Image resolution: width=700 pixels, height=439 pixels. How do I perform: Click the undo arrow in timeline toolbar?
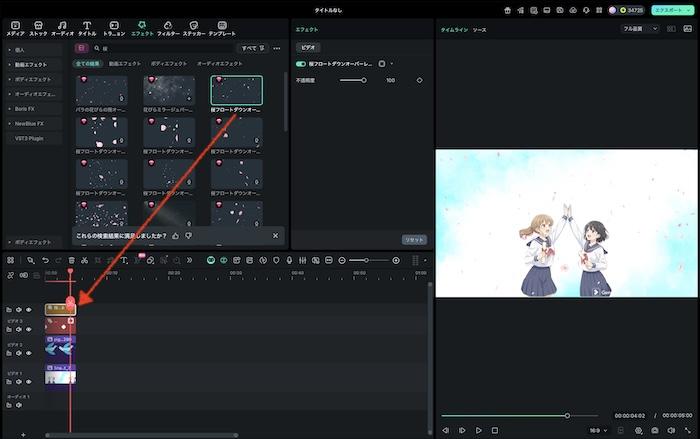(x=45, y=260)
